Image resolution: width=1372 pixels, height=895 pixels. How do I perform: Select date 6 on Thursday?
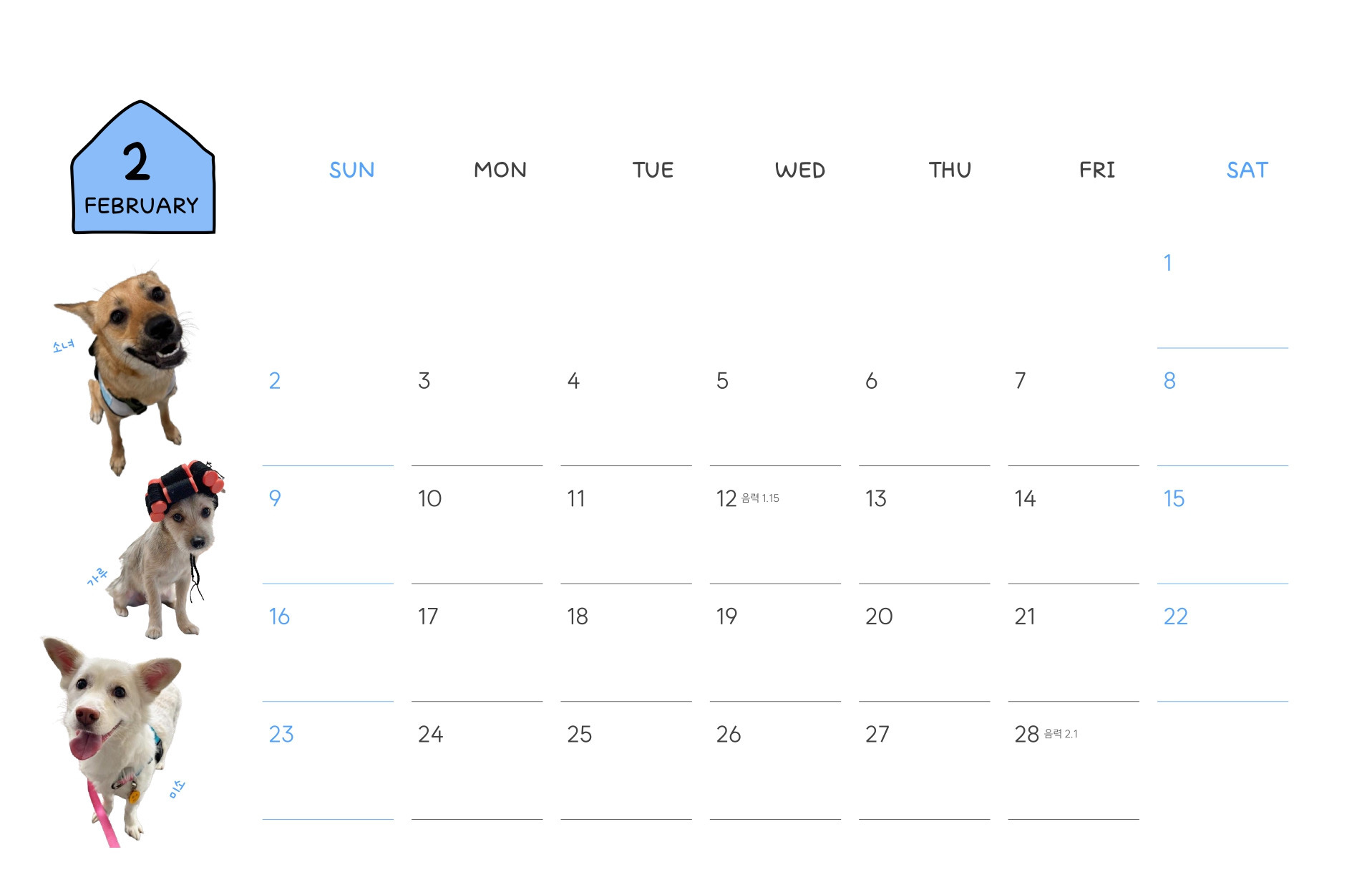pyautogui.click(x=871, y=380)
